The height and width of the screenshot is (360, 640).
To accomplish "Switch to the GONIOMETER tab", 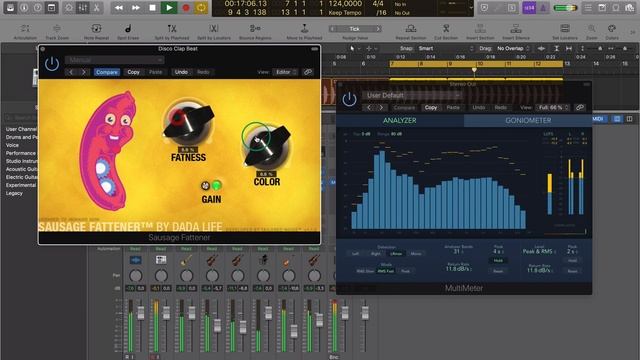I will coord(528,120).
